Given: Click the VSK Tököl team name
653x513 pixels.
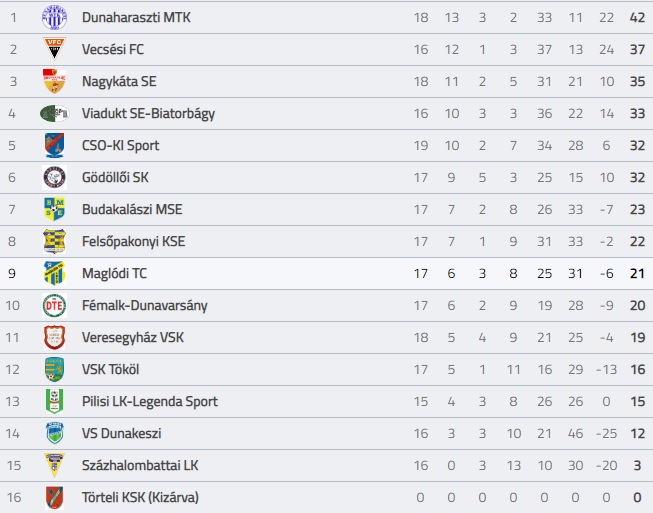Looking at the screenshot, I should 110,369.
